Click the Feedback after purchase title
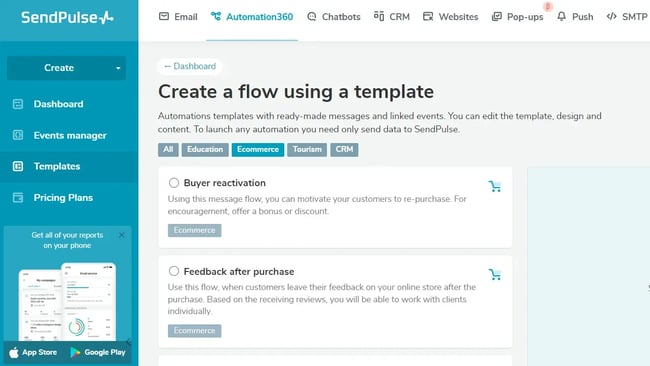The image size is (650, 366). point(239,271)
